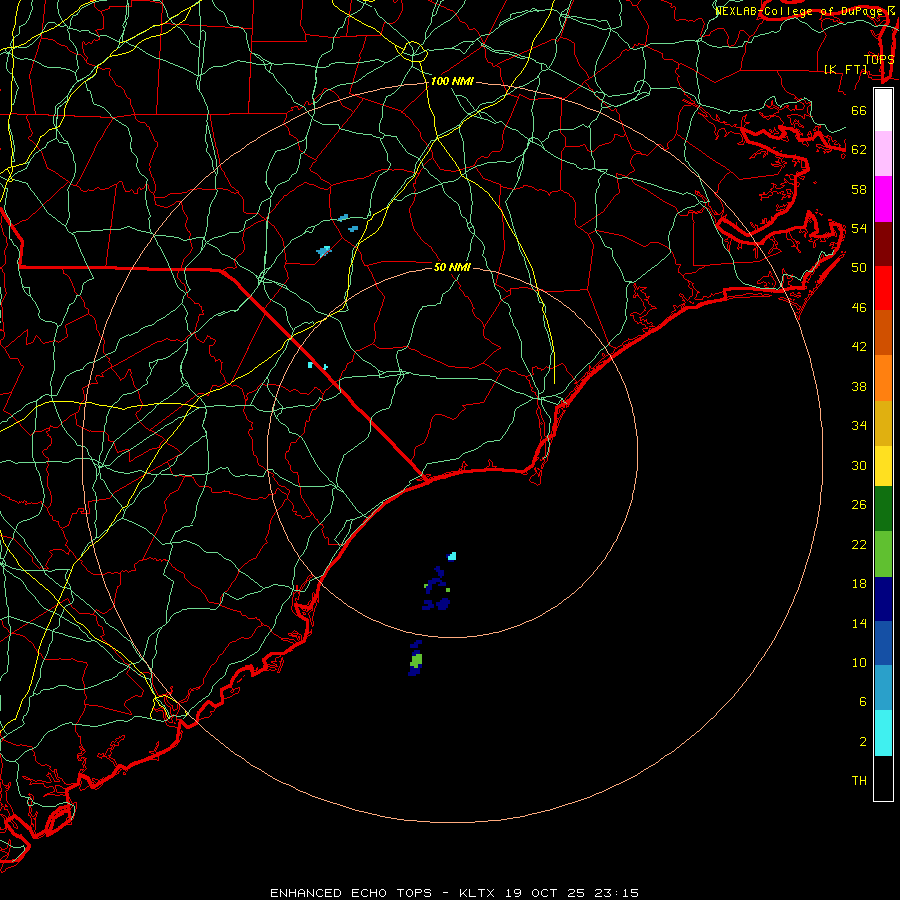Click the single cyan echo offshore
This screenshot has height=900, width=900.
point(452,556)
